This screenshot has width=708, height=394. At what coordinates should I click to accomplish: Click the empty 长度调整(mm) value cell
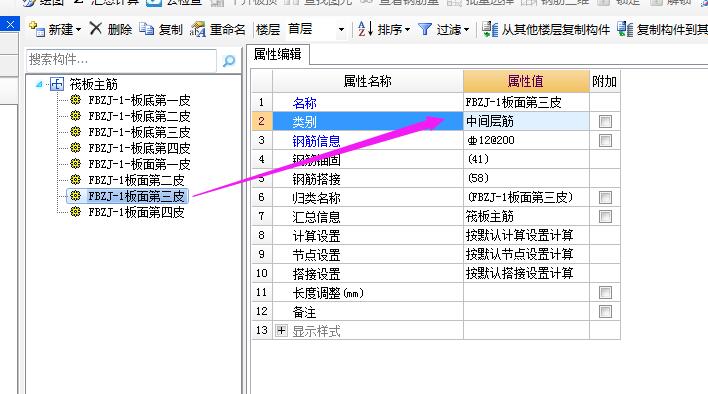click(x=526, y=292)
